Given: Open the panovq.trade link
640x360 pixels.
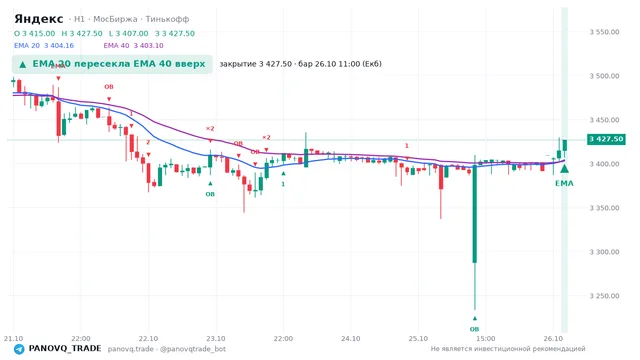Looking at the screenshot, I should click(x=131, y=349).
